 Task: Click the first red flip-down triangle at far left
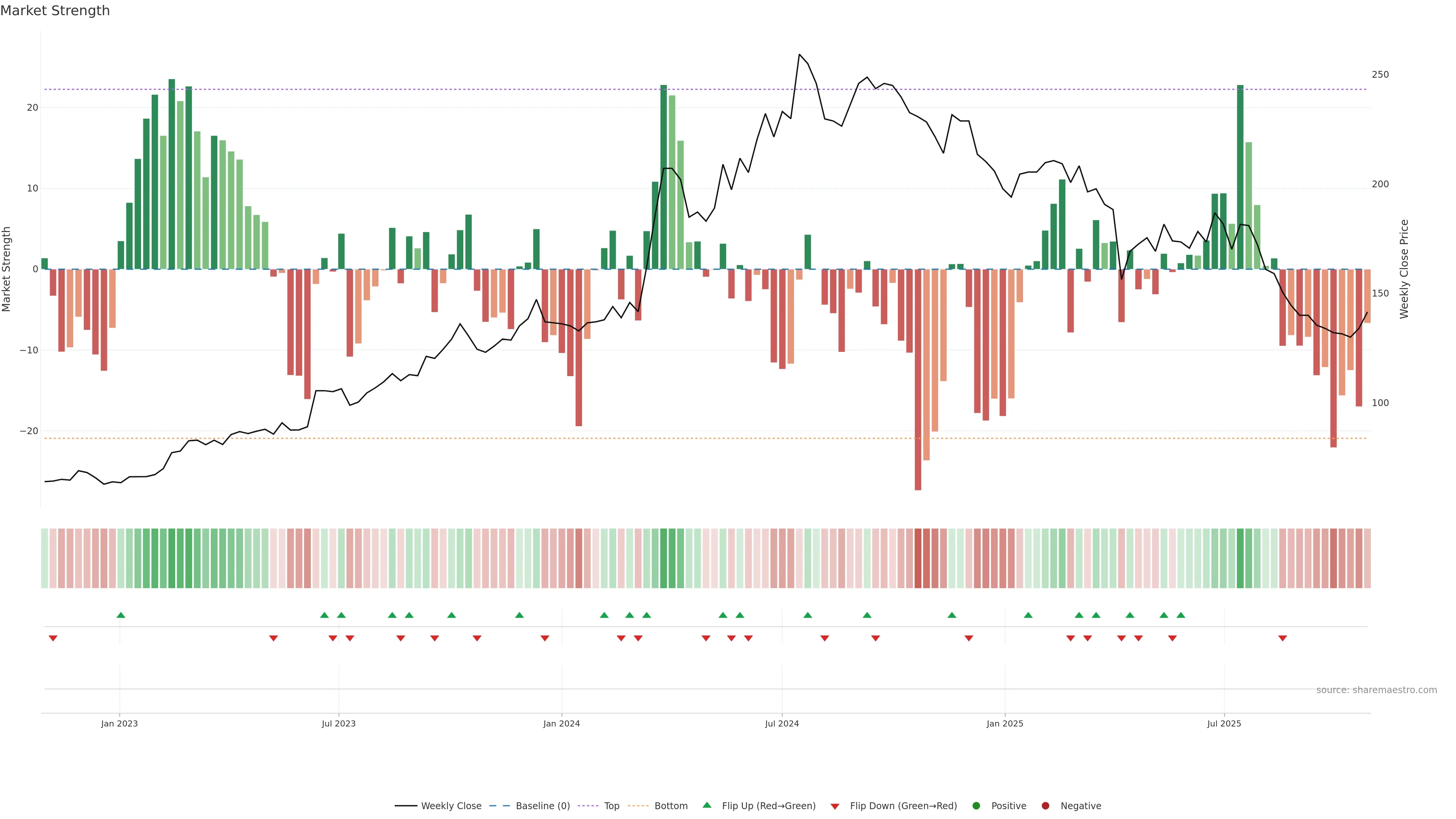(53, 638)
